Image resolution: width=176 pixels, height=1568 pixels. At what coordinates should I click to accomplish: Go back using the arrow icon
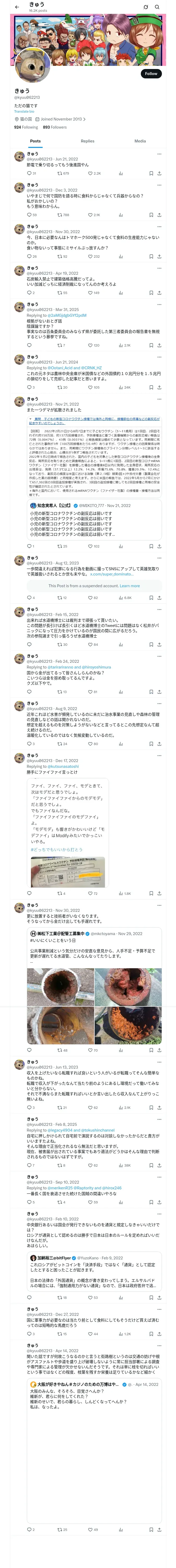coord(17,7)
